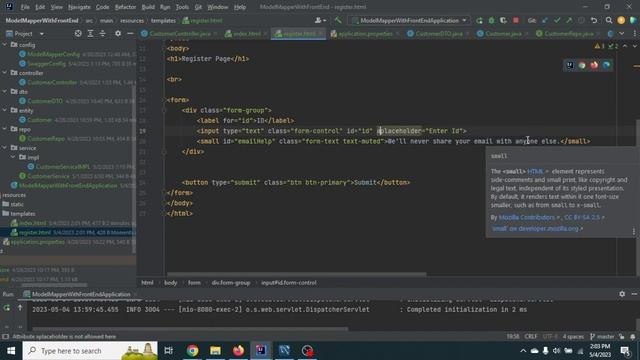Click CC BY-SA 2.5 license link
Screen dimensions: 640x360
pyautogui.click(x=582, y=218)
